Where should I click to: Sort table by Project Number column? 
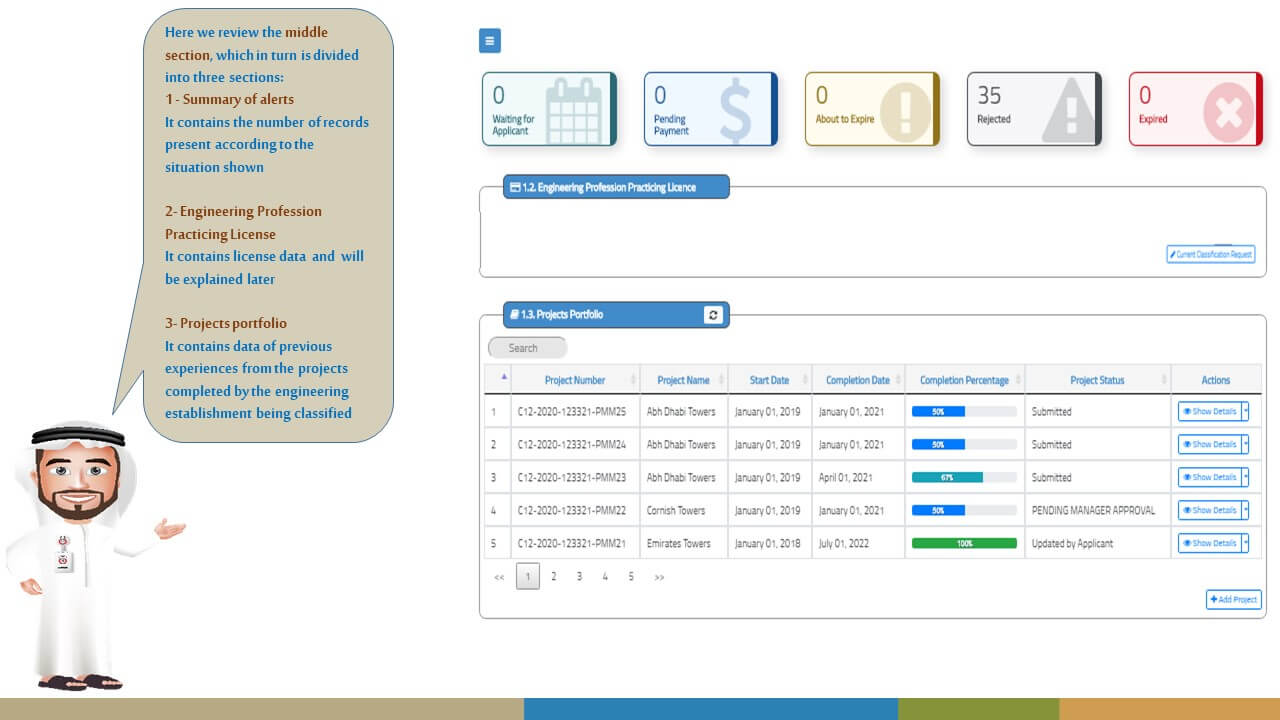[x=575, y=380]
